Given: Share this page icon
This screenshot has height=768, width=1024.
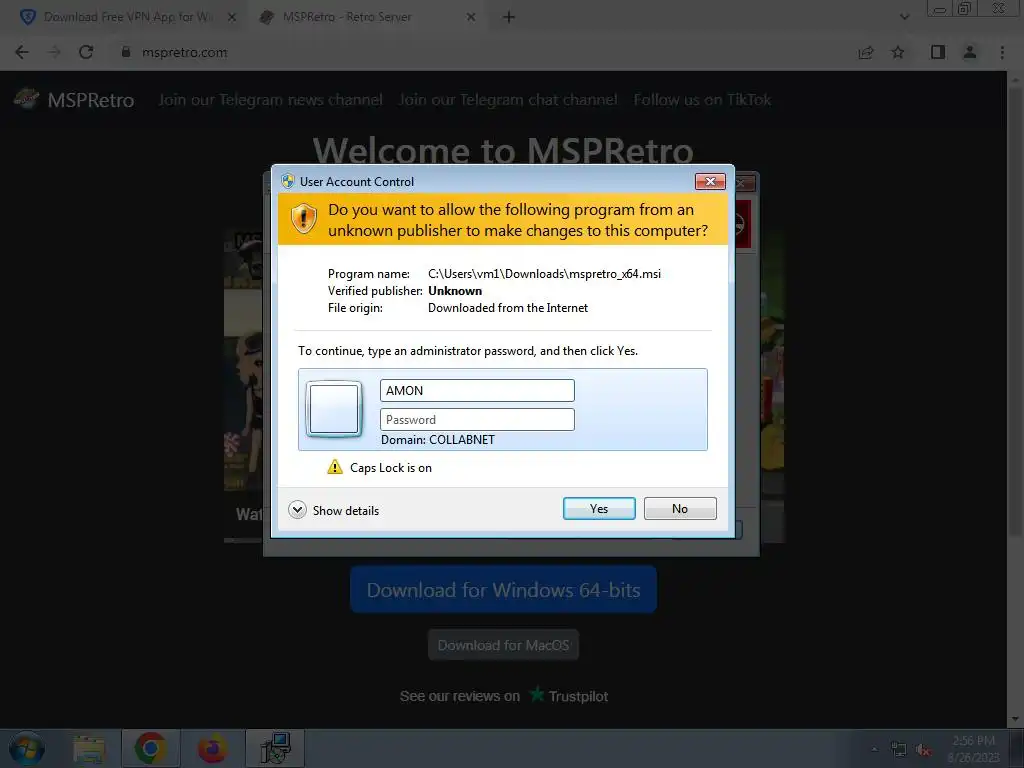Looking at the screenshot, I should pyautogui.click(x=866, y=52).
